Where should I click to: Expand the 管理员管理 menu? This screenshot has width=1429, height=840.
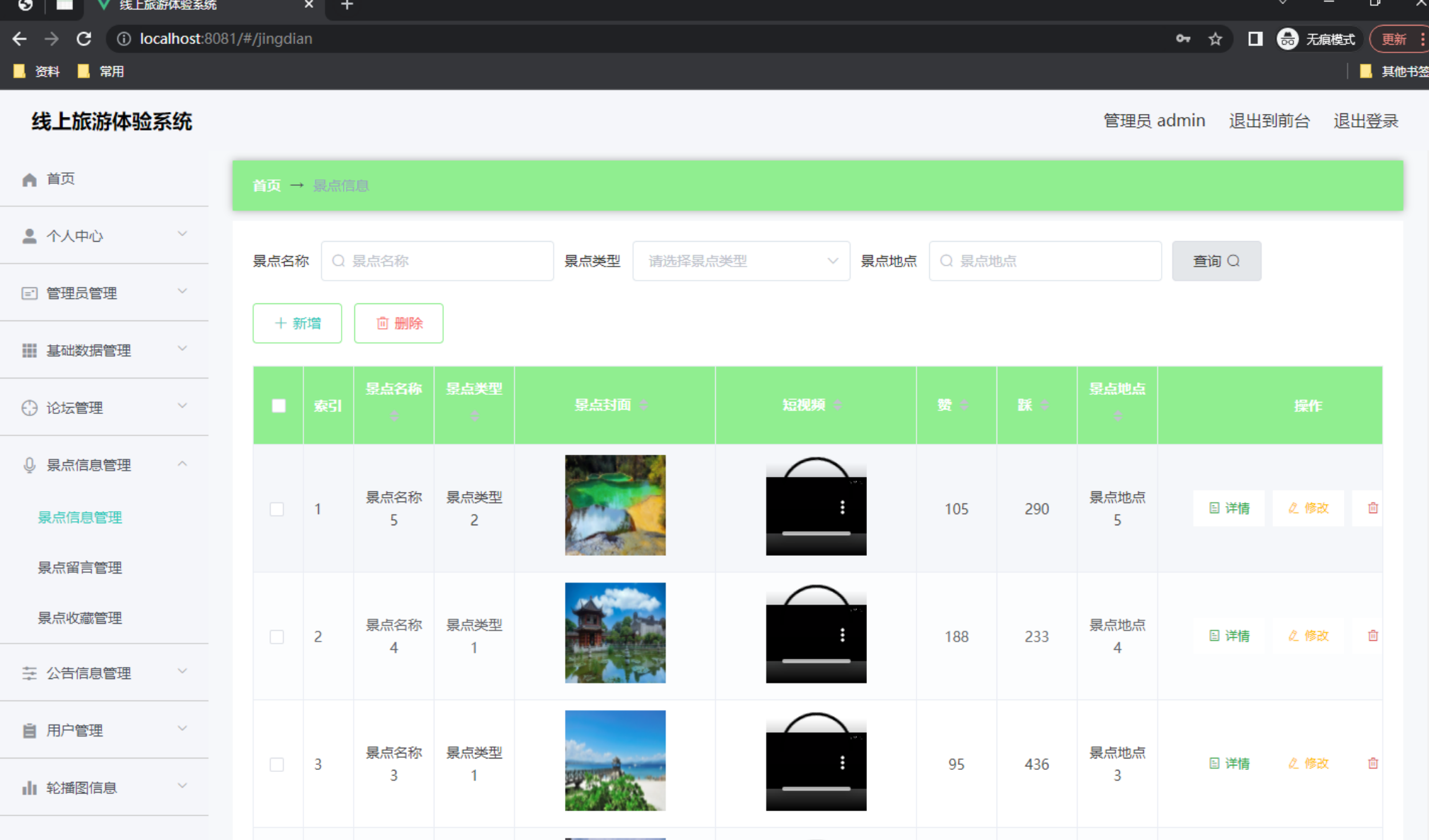[104, 293]
